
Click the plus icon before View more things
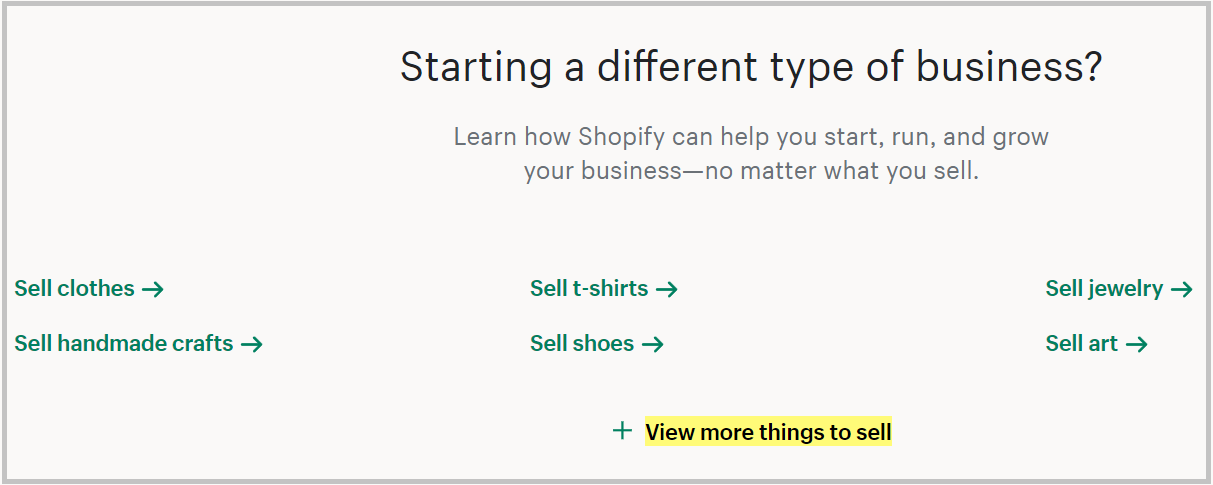pos(623,431)
